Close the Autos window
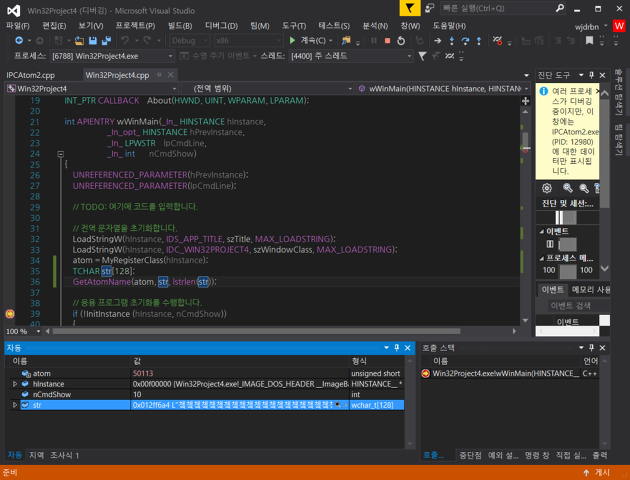This screenshot has height=480, width=630. [x=407, y=348]
